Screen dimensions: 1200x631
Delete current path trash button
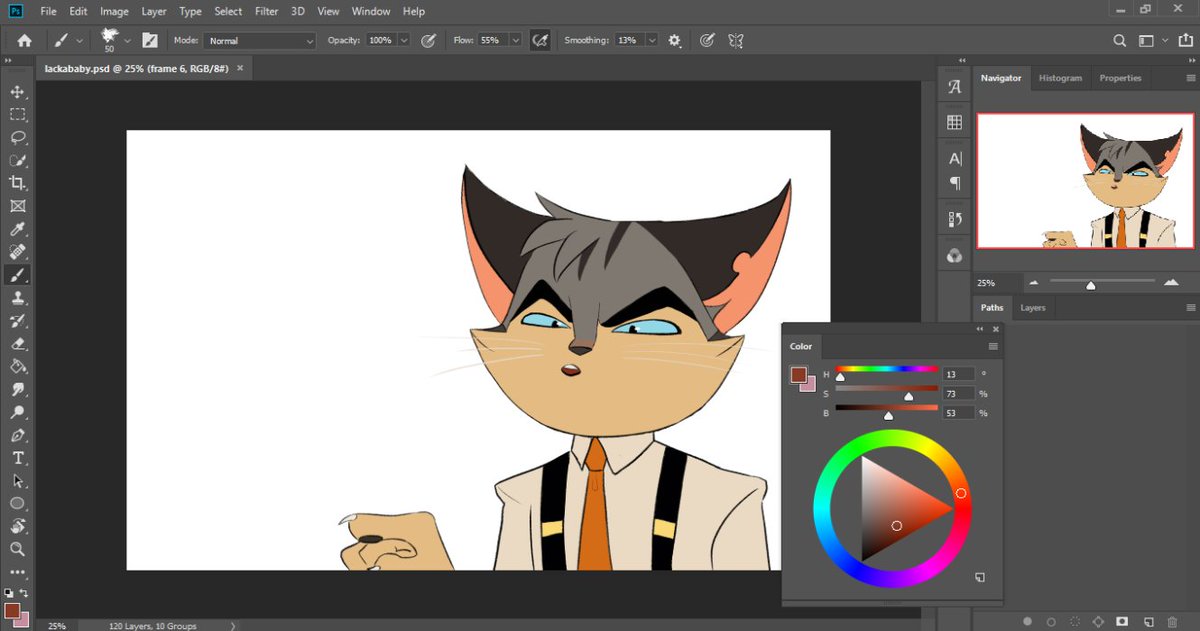pos(1172,621)
